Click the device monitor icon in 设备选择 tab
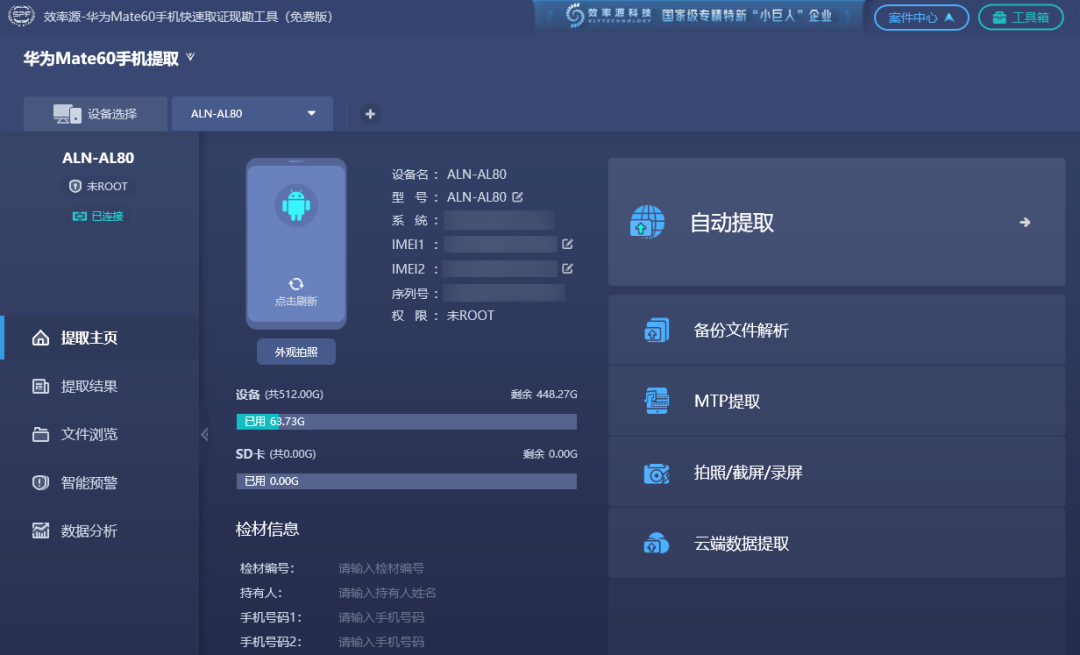The width and height of the screenshot is (1080, 655). [x=67, y=114]
